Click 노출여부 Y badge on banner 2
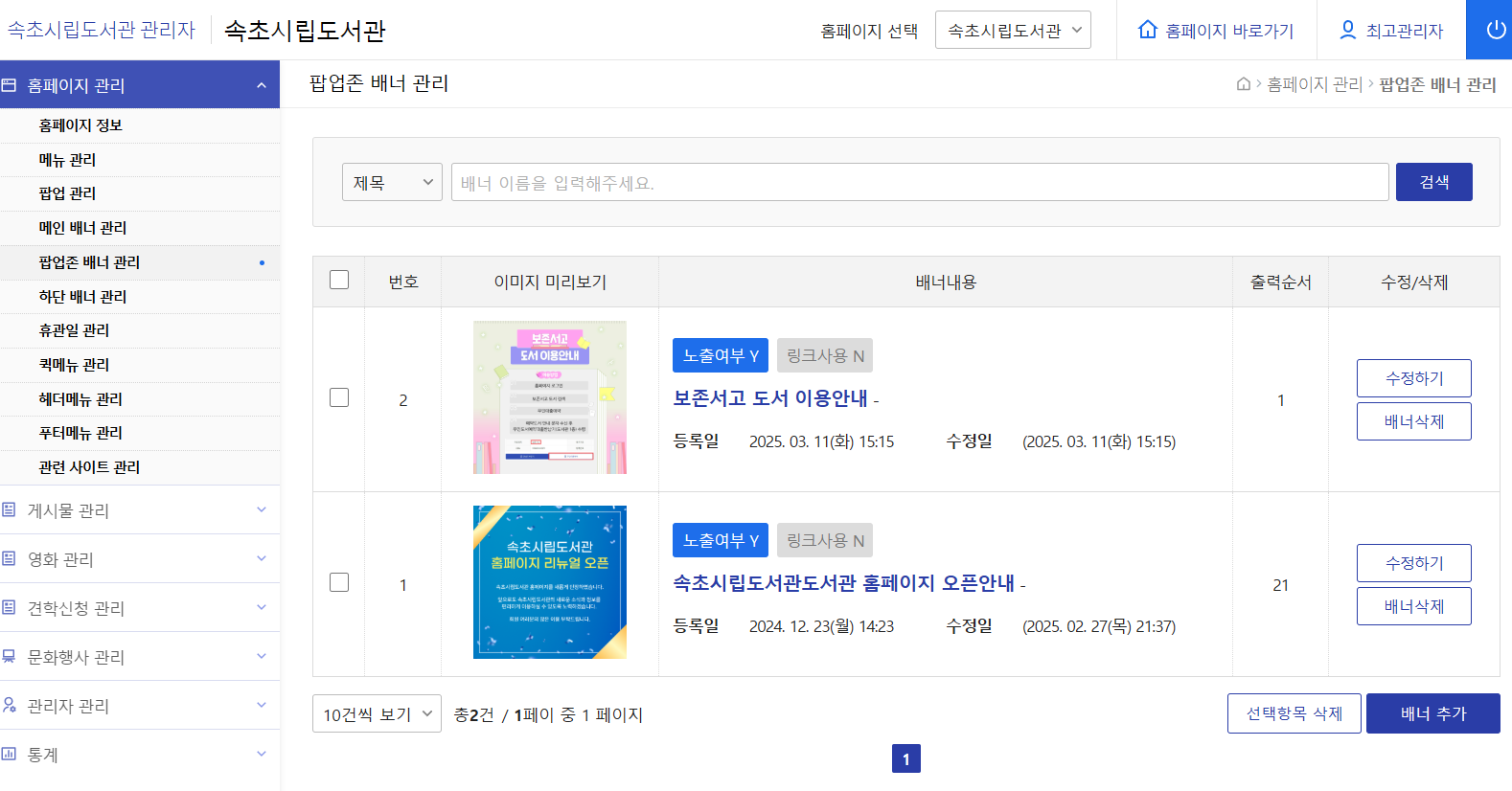The height and width of the screenshot is (791, 1512). pos(721,355)
